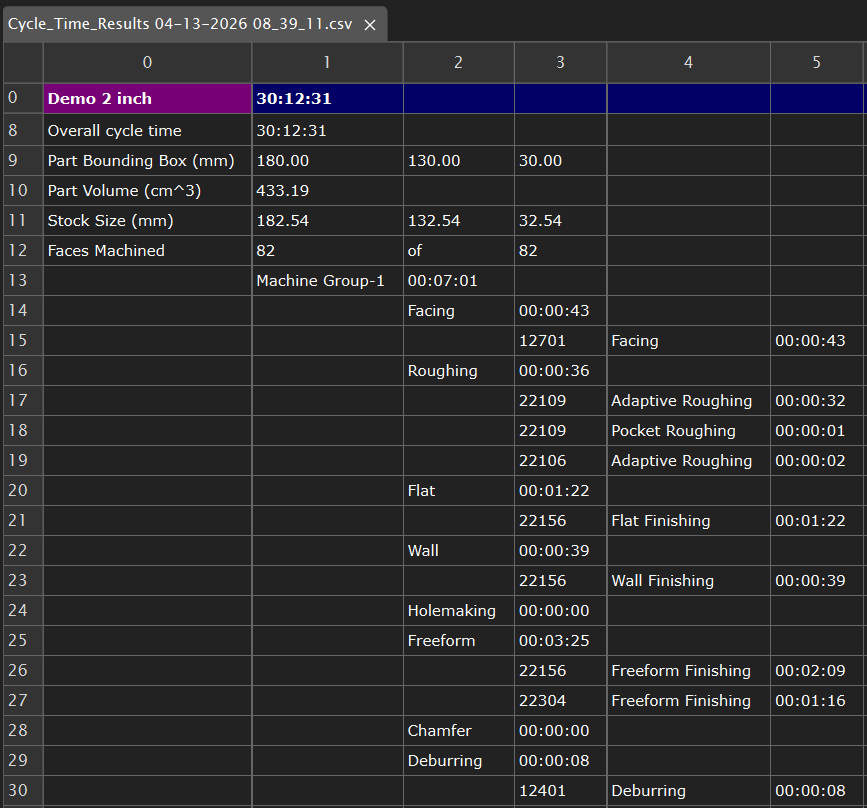The height and width of the screenshot is (808, 867).
Task: Click the 'Flat Finishing' cell
Action: pyautogui.click(x=688, y=520)
